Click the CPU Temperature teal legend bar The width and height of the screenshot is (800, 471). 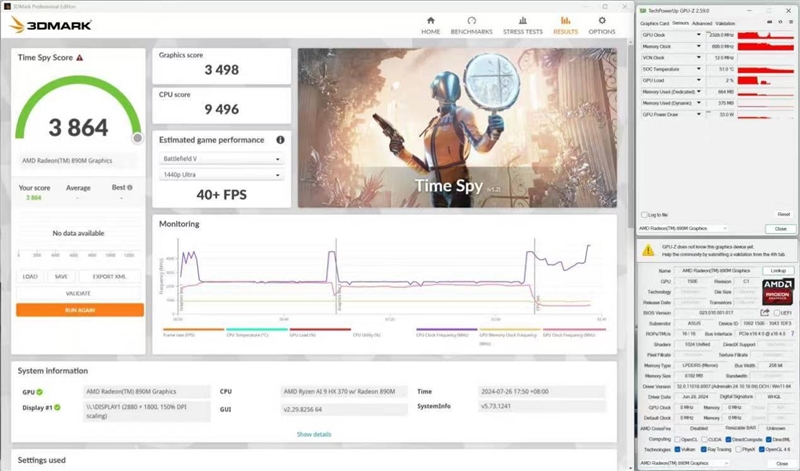pos(257,330)
